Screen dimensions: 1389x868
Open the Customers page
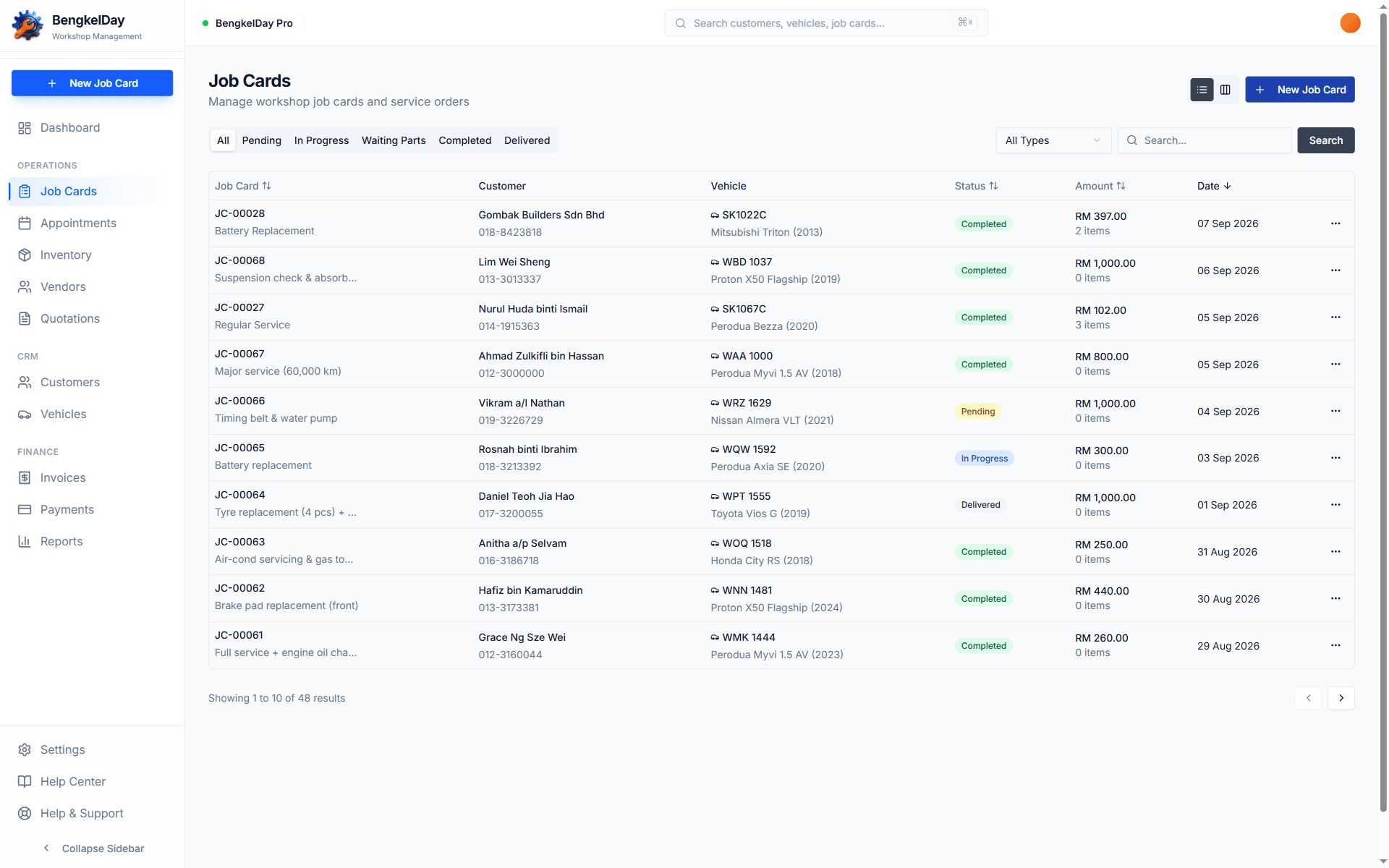tap(92, 383)
